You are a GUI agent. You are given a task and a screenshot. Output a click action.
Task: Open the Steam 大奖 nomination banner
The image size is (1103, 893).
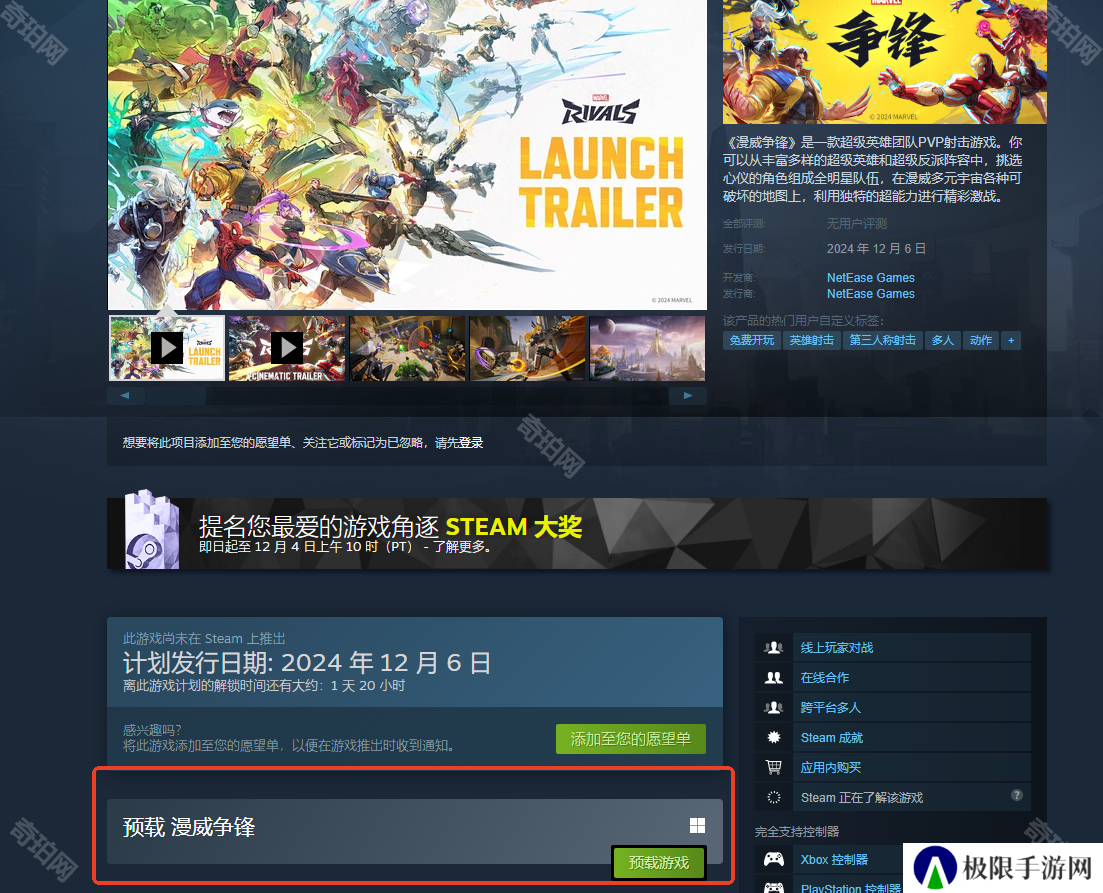(577, 533)
